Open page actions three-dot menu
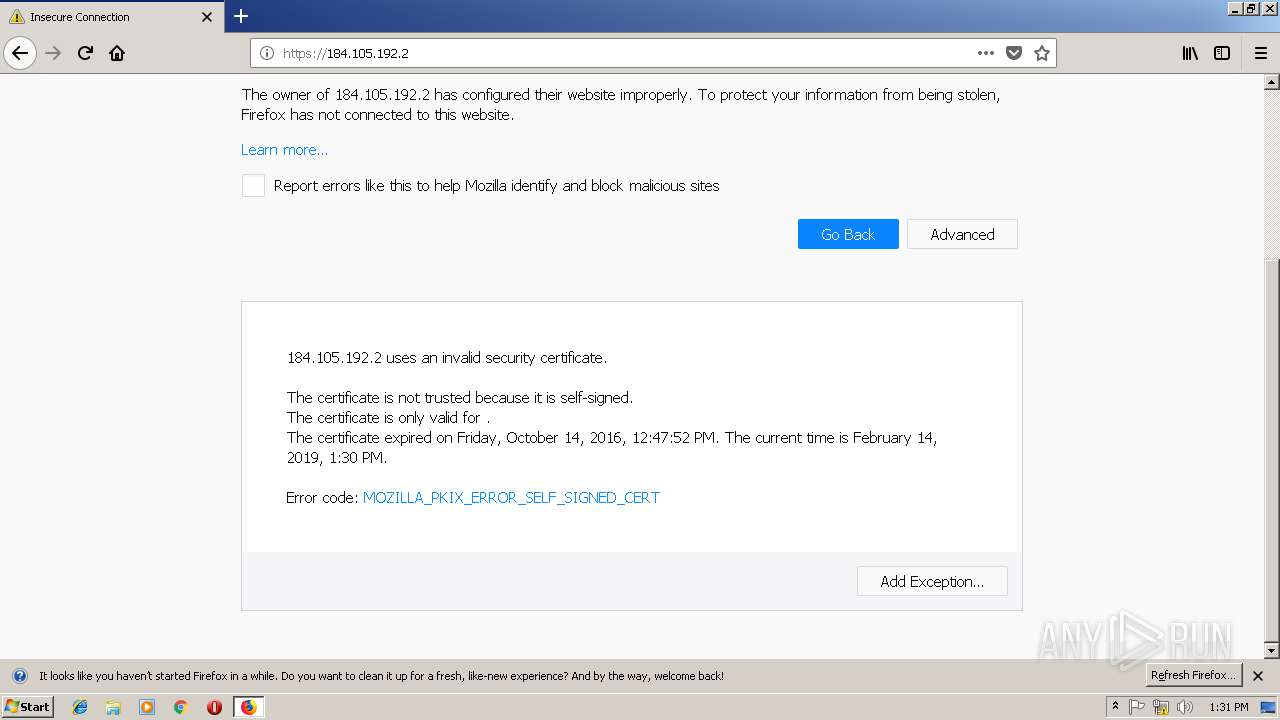 pos(986,53)
